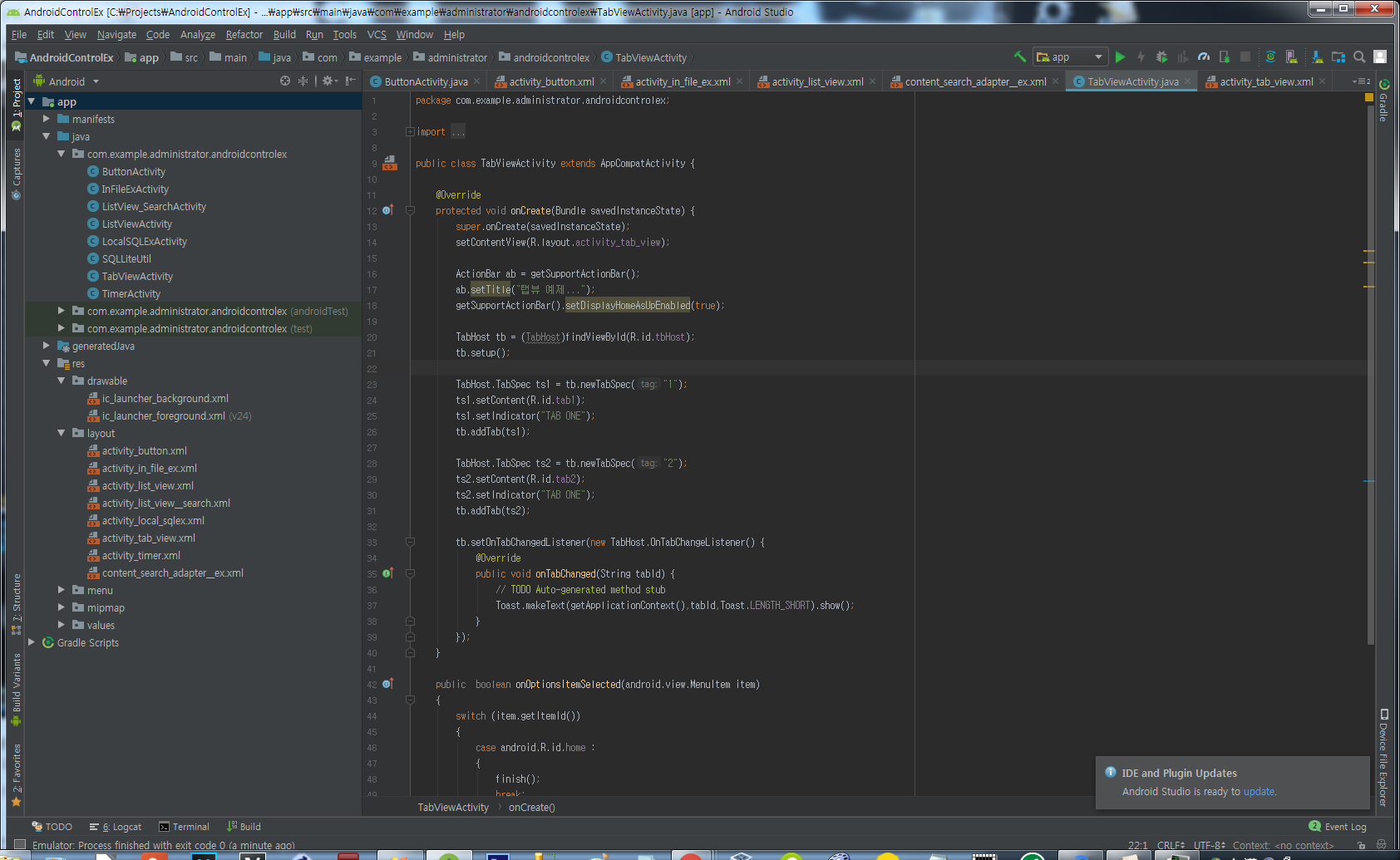The image size is (1400, 860).
Task: Click the warning indicator atop editor scrollbar
Action: pyautogui.click(x=1369, y=97)
